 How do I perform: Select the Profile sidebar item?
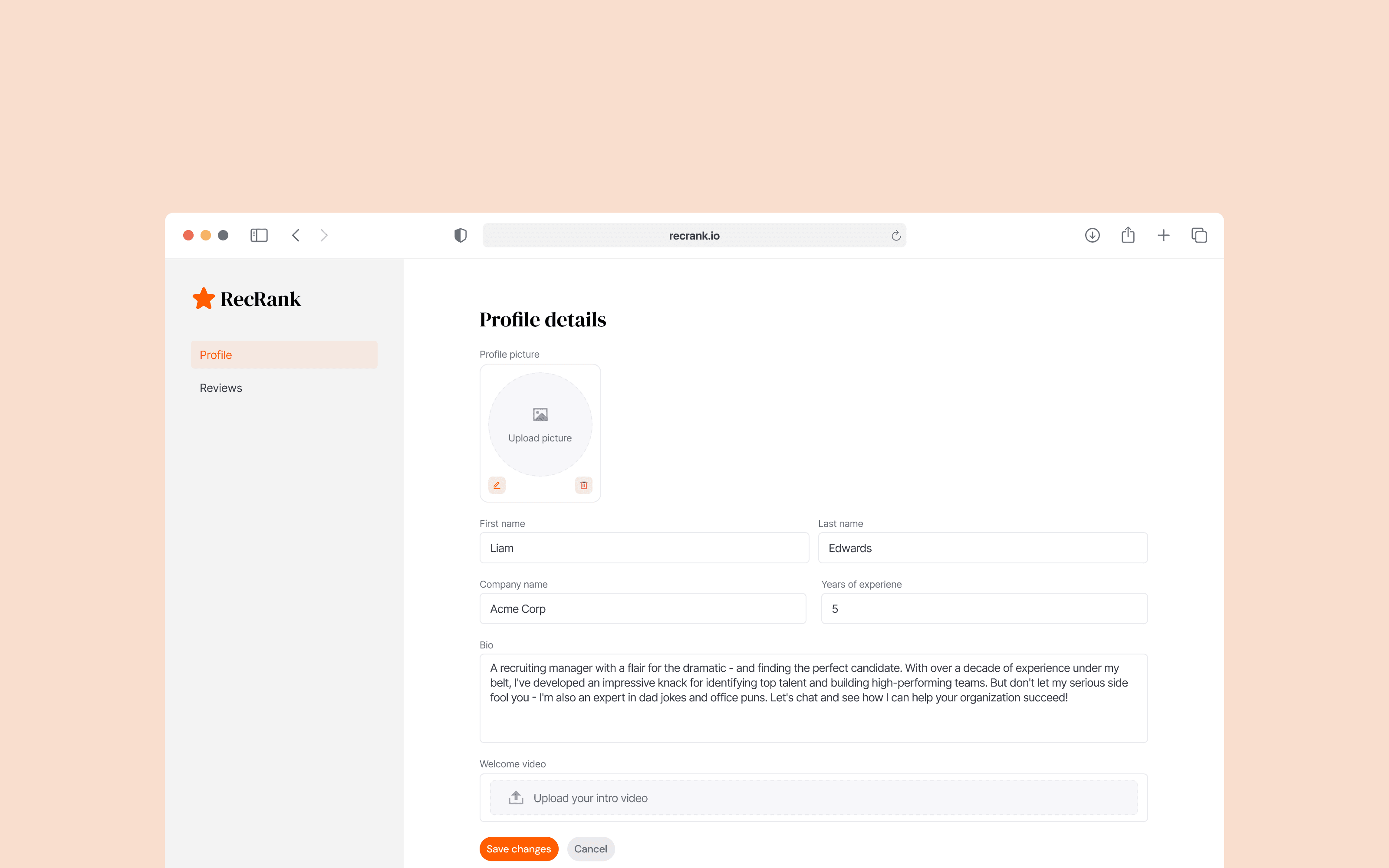pyautogui.click(x=283, y=355)
